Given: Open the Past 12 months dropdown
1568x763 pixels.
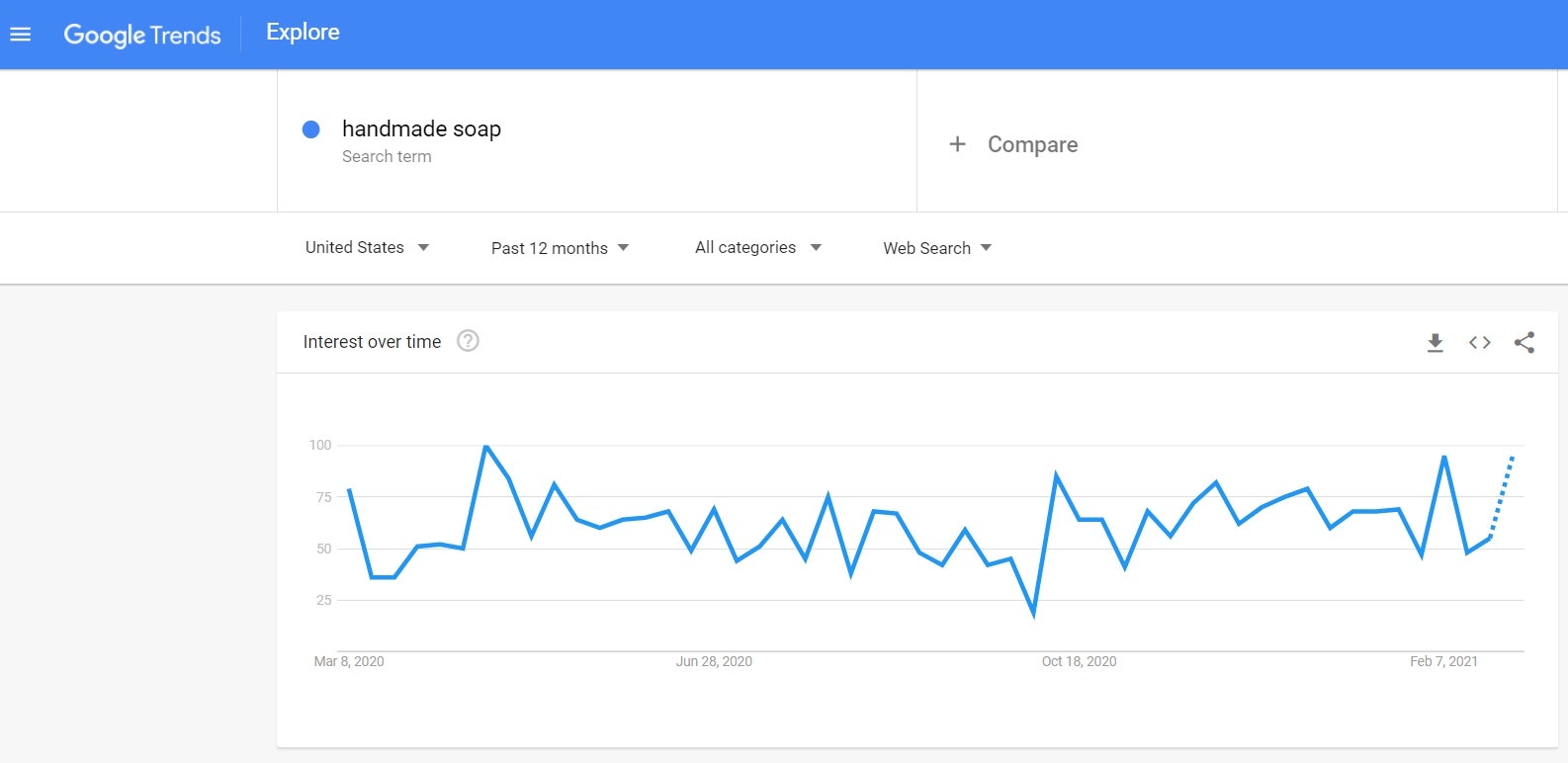Looking at the screenshot, I should click(560, 248).
